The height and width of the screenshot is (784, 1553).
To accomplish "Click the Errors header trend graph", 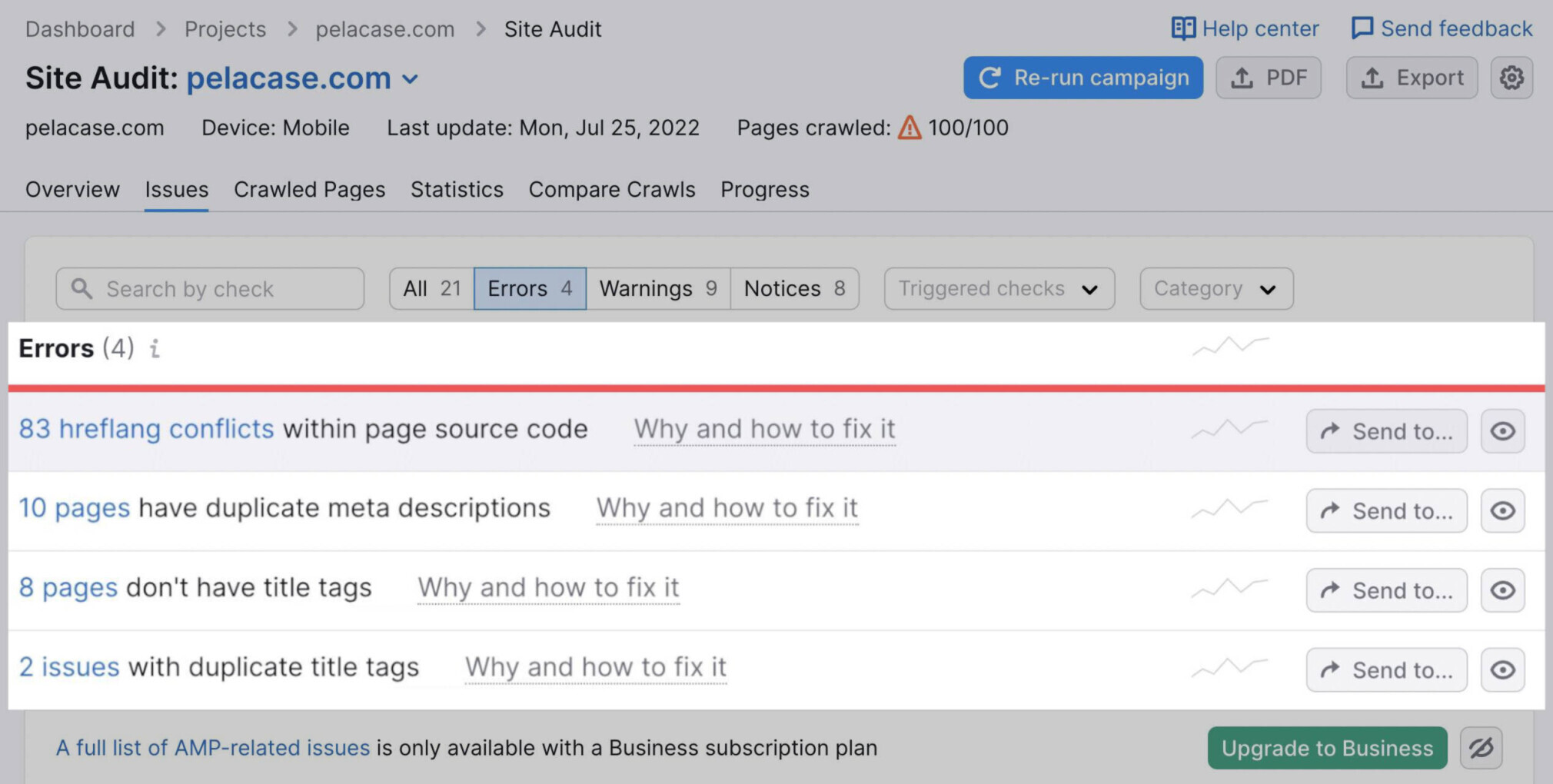I will click(x=1230, y=347).
